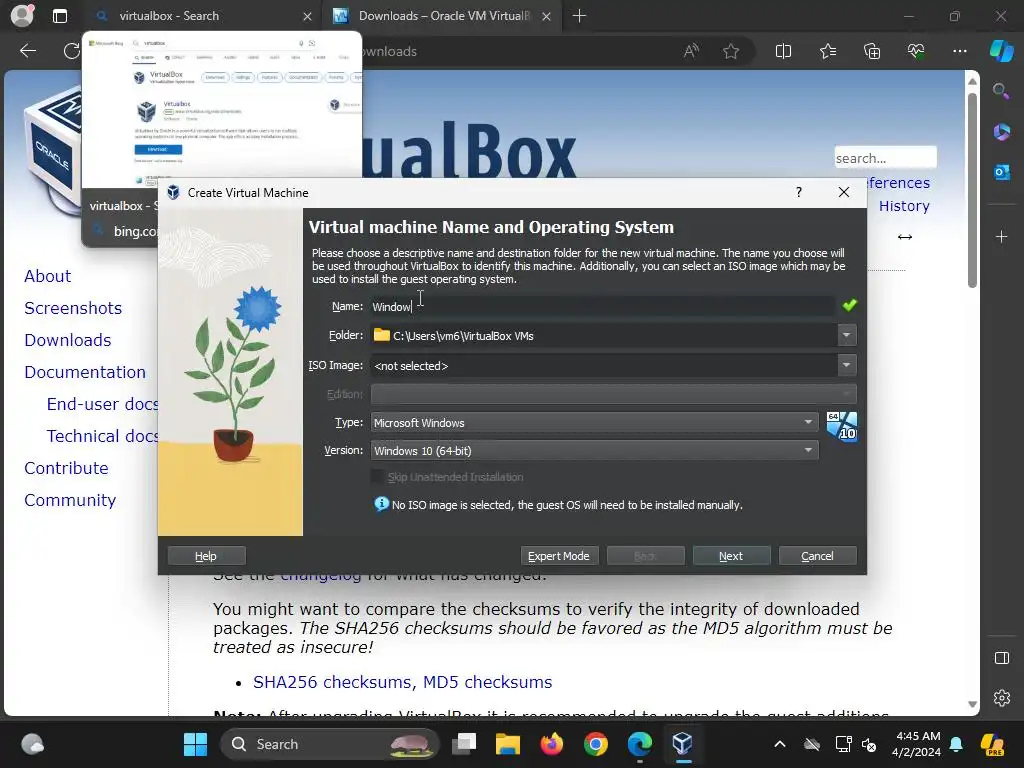Open Outlook icon in Edge sidebar
The height and width of the screenshot is (768, 1024).
point(1001,172)
